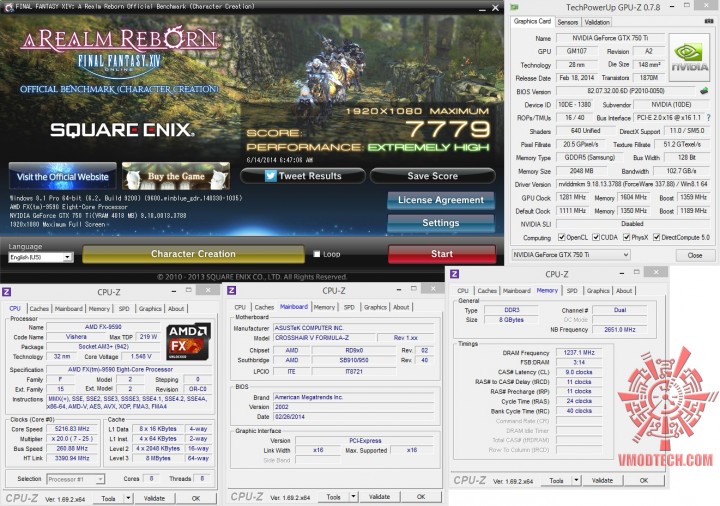The height and width of the screenshot is (506, 720).
Task: Click the Start benchmark button
Action: [442, 254]
